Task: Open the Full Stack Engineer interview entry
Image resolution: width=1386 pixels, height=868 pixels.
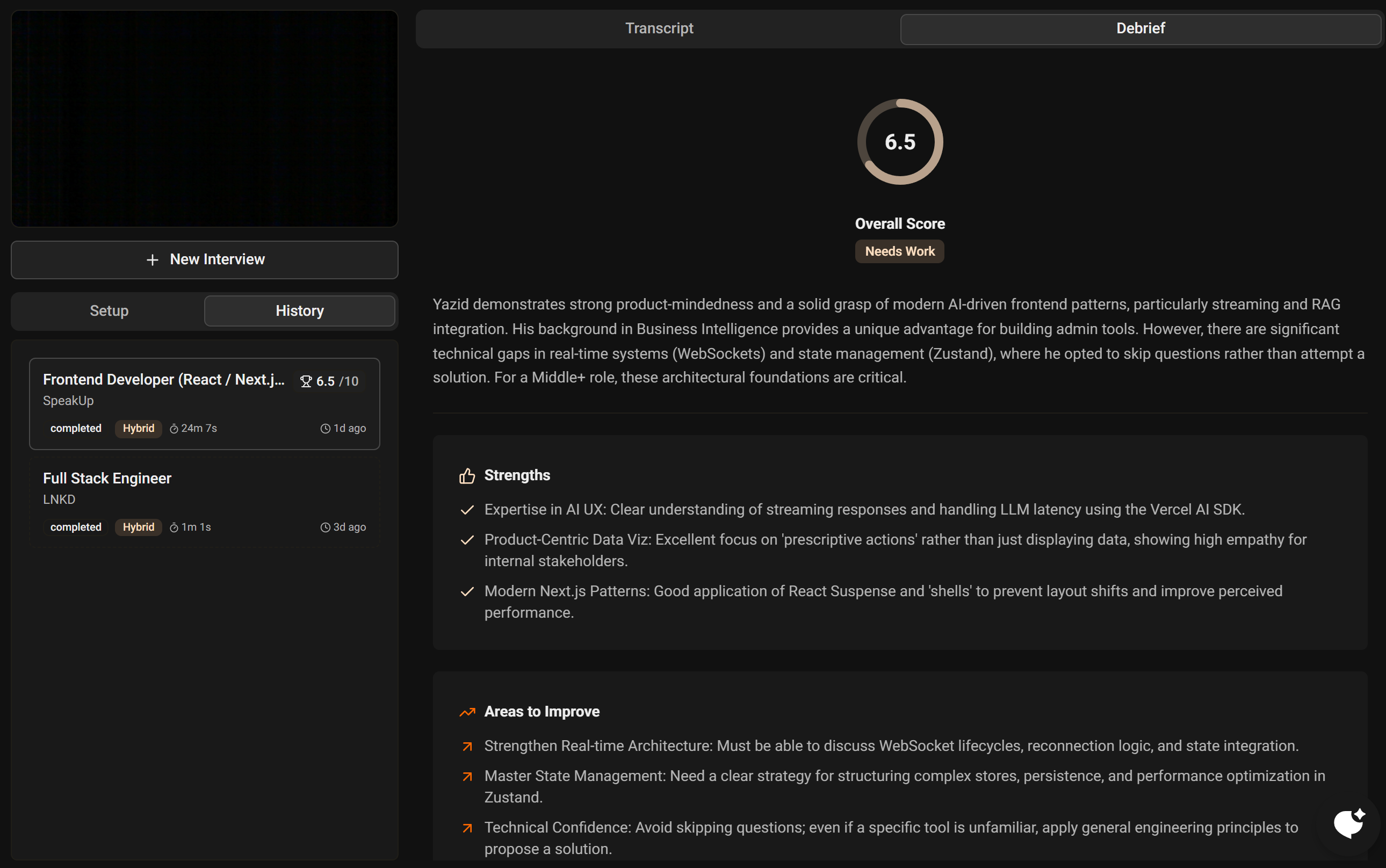Action: click(107, 478)
